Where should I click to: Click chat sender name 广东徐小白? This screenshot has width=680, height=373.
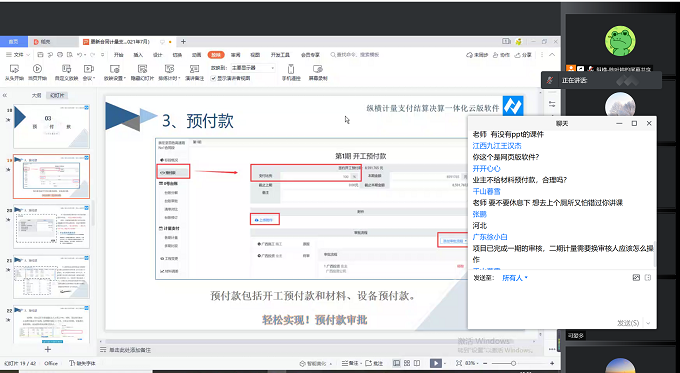click(x=490, y=237)
